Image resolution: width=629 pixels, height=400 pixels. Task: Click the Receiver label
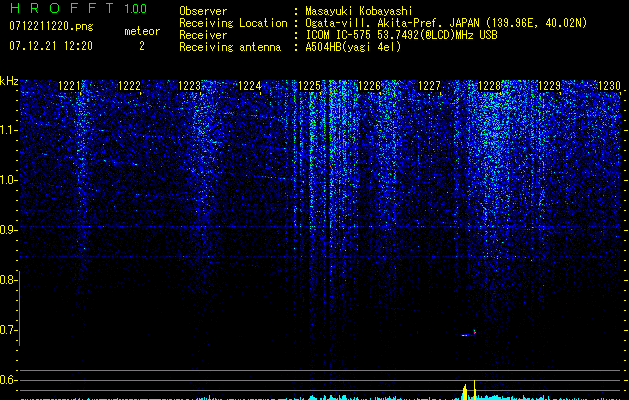click(203, 35)
